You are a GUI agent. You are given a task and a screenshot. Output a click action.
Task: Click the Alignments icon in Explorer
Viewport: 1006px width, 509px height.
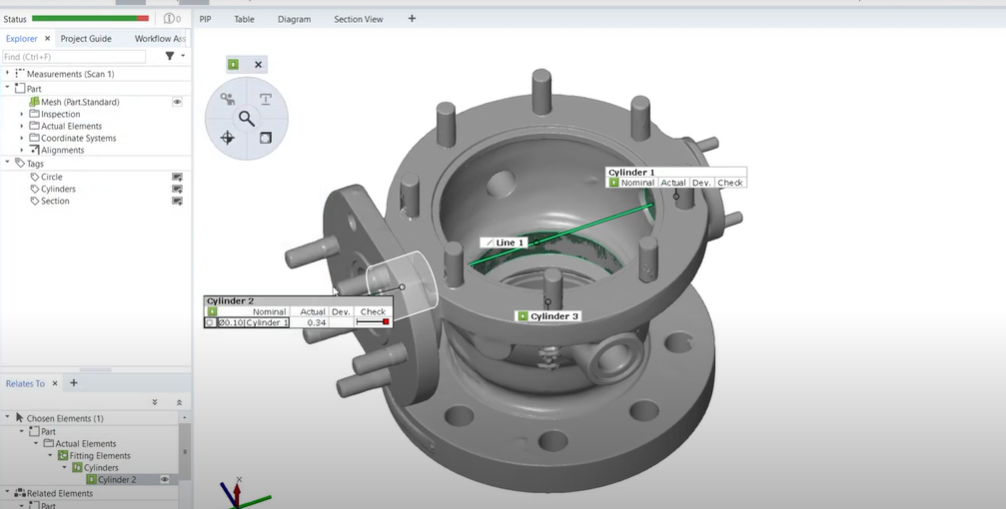(34, 150)
